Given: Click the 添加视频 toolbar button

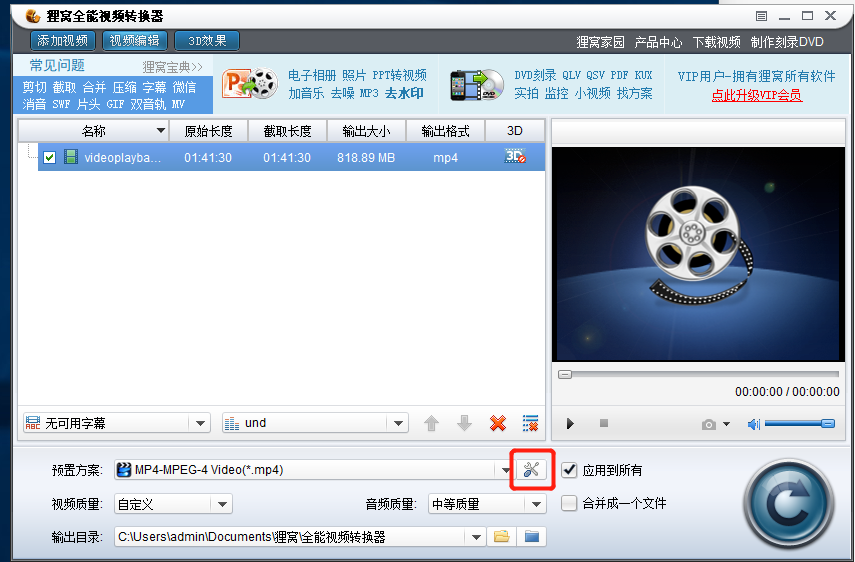Looking at the screenshot, I should [63, 41].
